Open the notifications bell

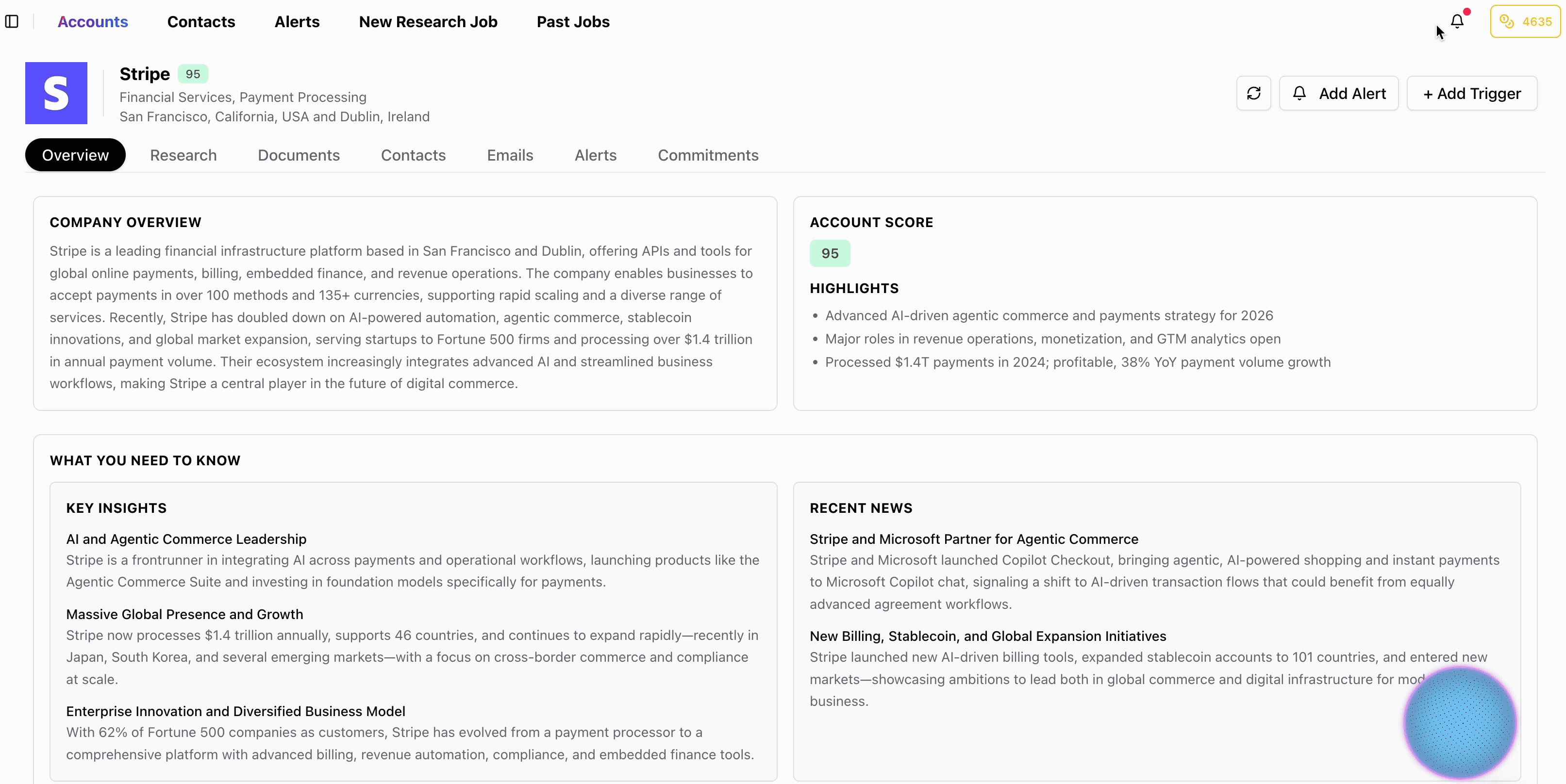coord(1457,21)
